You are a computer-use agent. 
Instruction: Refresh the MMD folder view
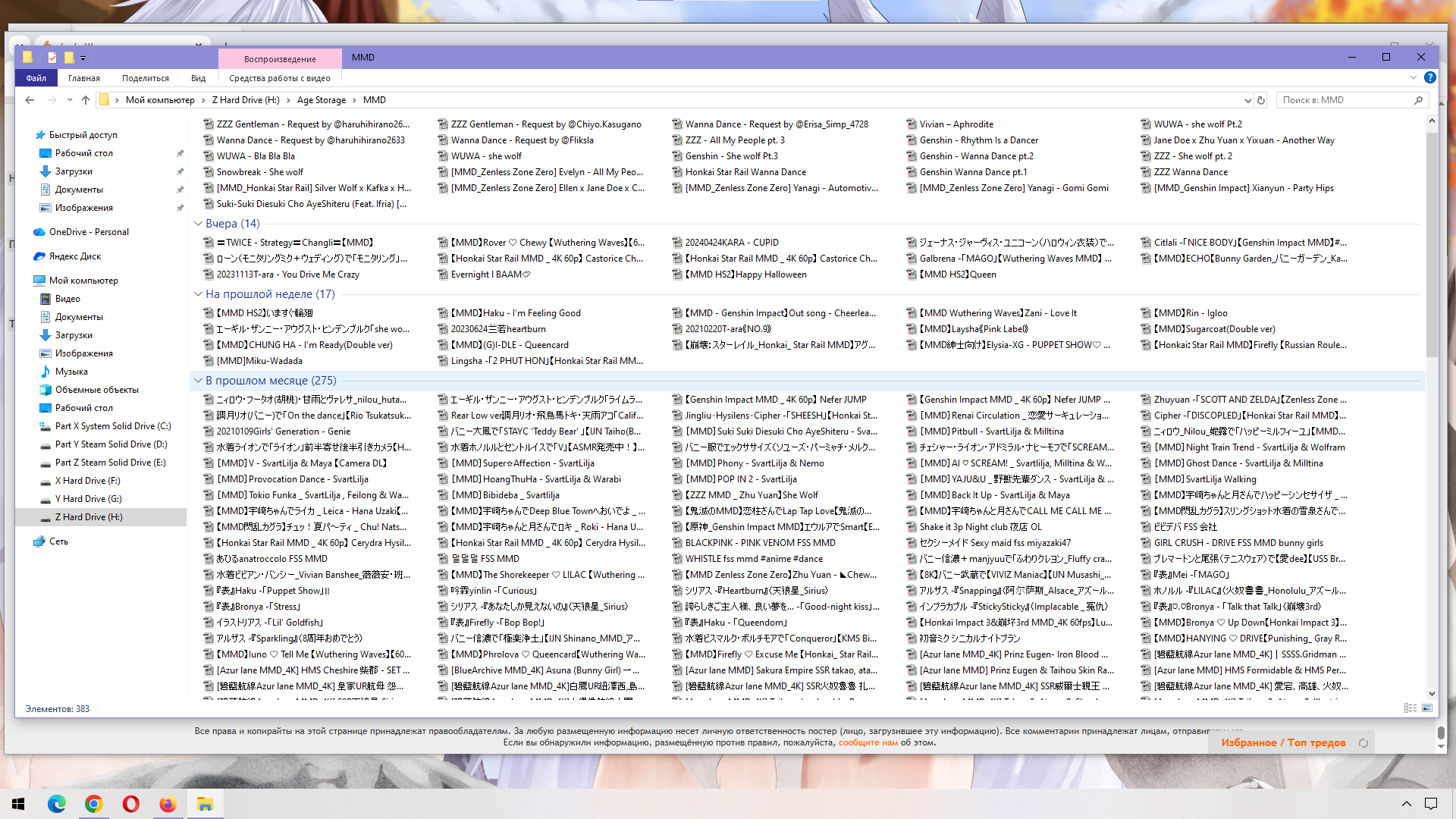coord(1261,100)
